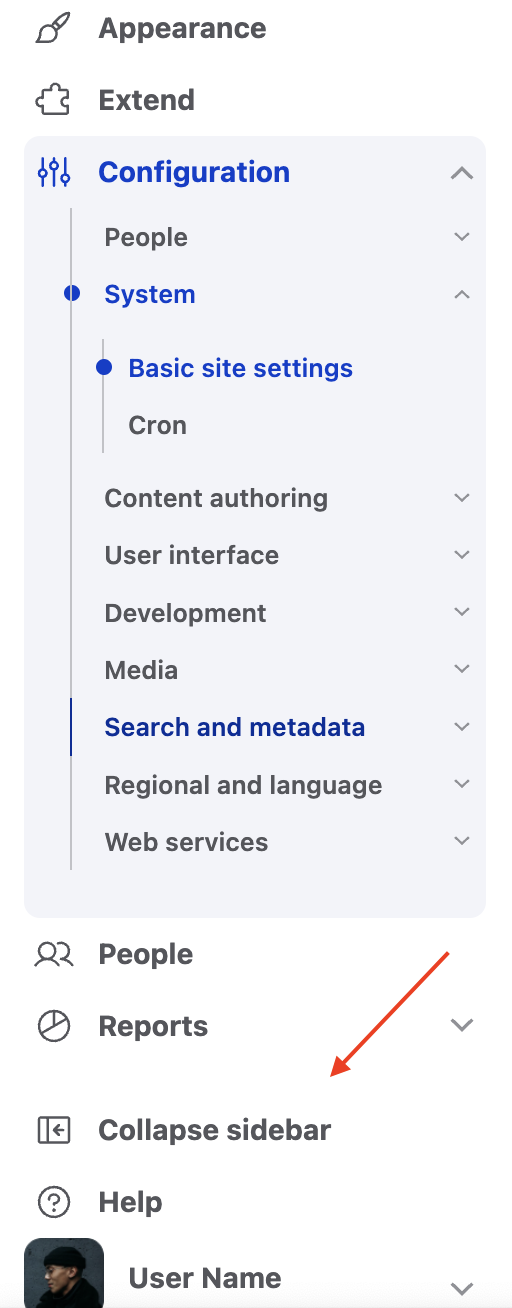This screenshot has width=512, height=1308.
Task: Select Regional and language menu item
Action: coord(243,785)
